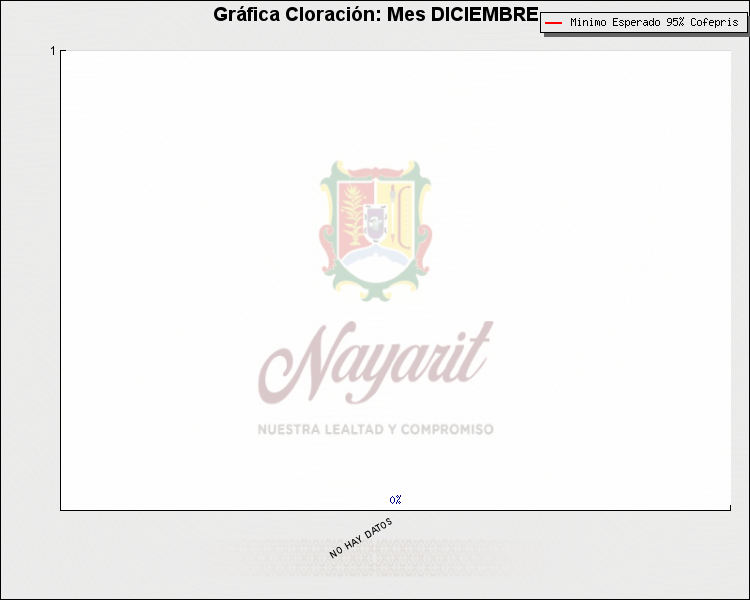
Task: Click the word Cofepris in the legend
Action: click(x=716, y=22)
